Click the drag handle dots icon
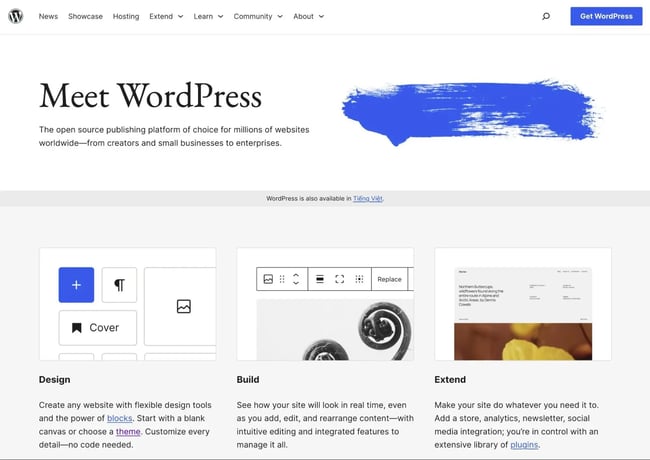 click(x=282, y=279)
